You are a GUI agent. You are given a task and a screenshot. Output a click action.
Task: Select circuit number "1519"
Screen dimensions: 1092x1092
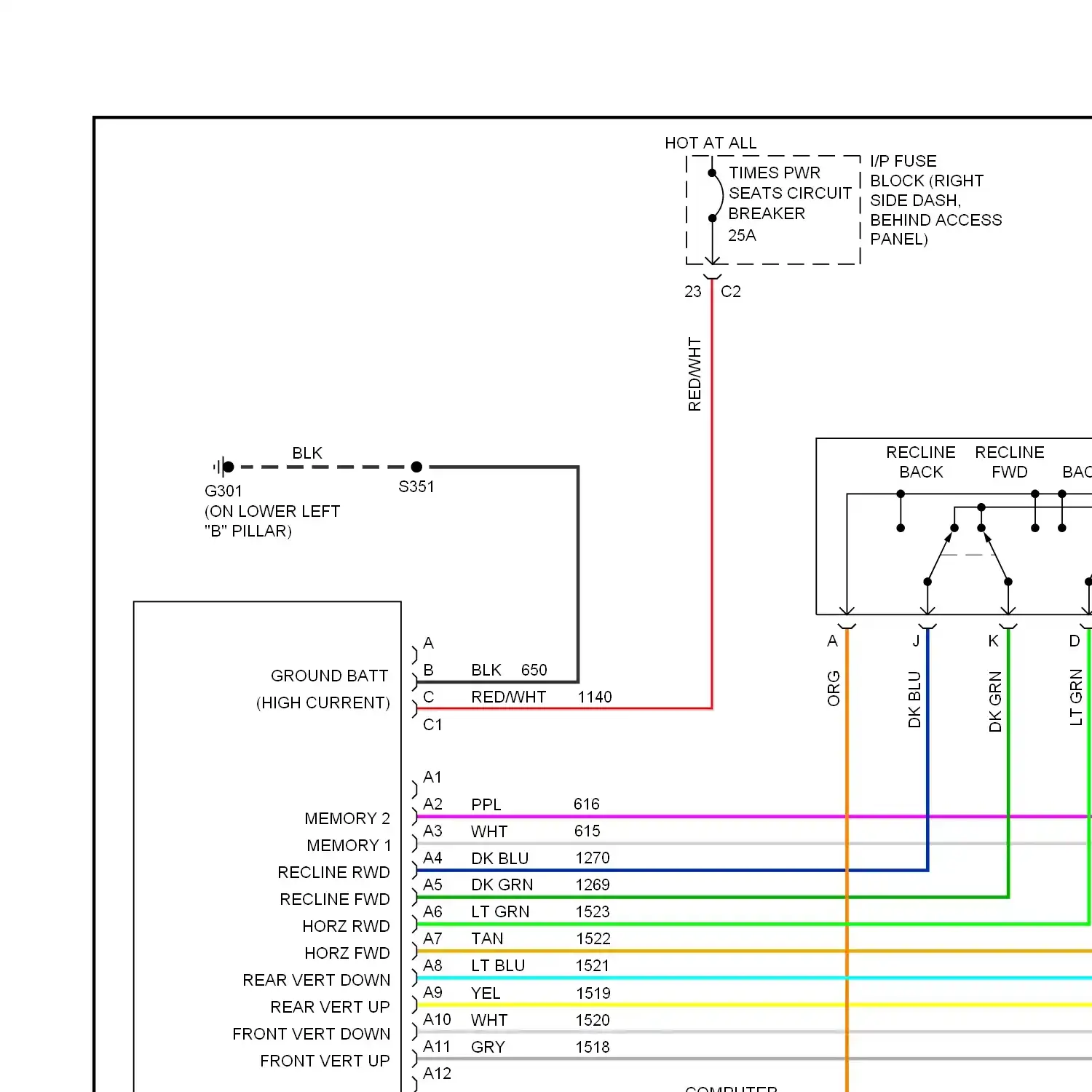[x=593, y=993]
